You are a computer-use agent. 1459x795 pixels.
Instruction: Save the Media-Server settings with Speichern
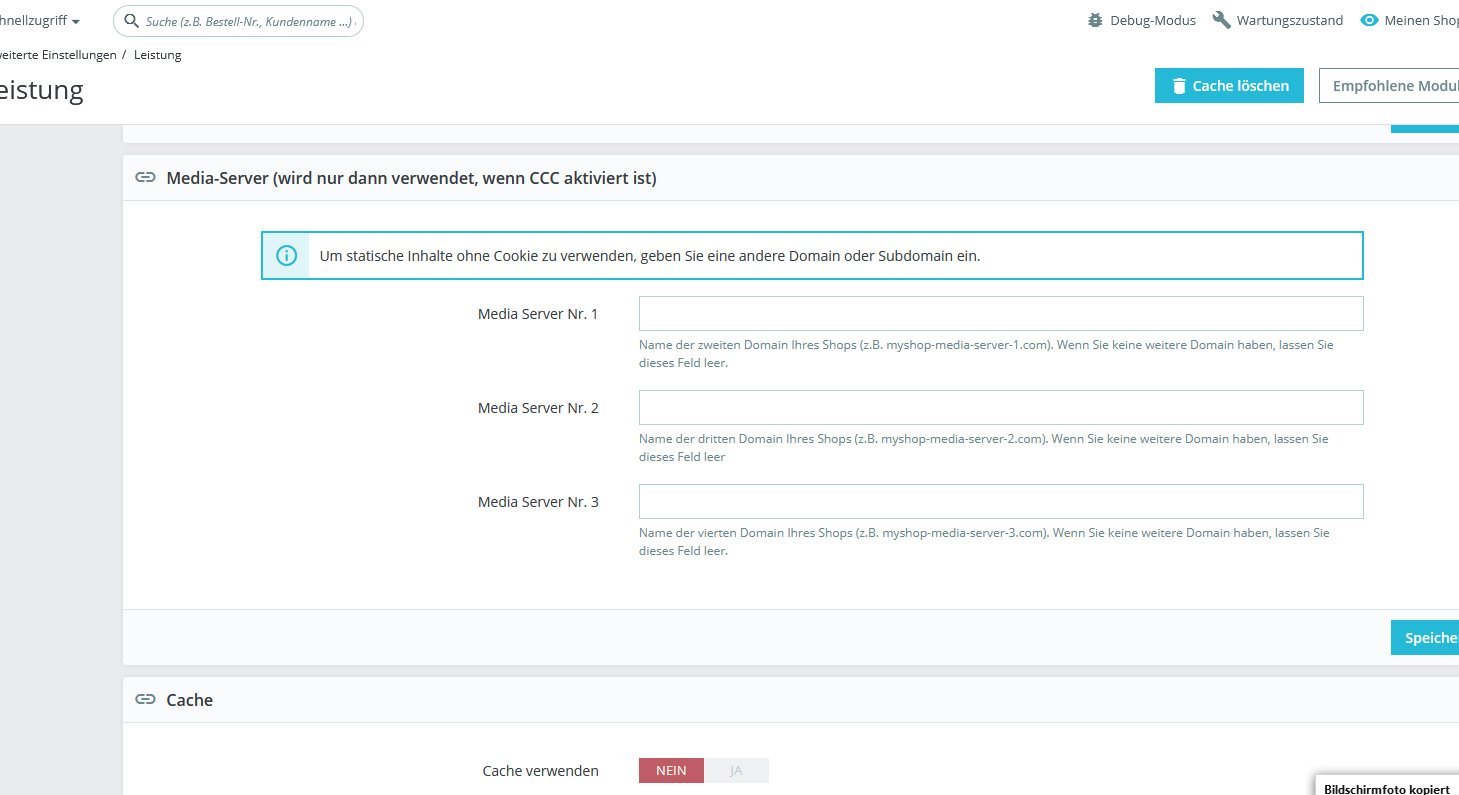(1425, 638)
